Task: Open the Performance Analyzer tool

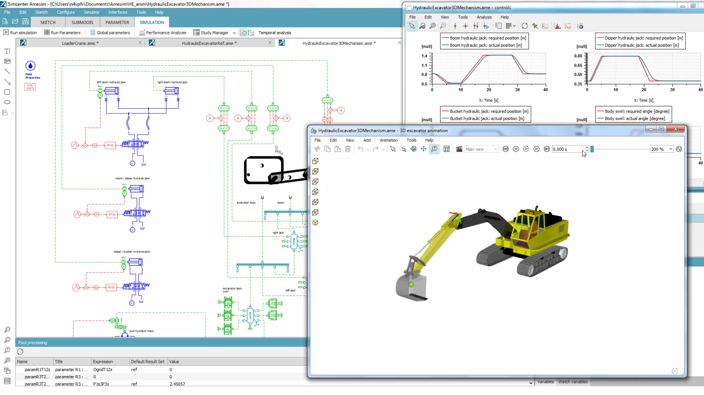Action: click(163, 33)
